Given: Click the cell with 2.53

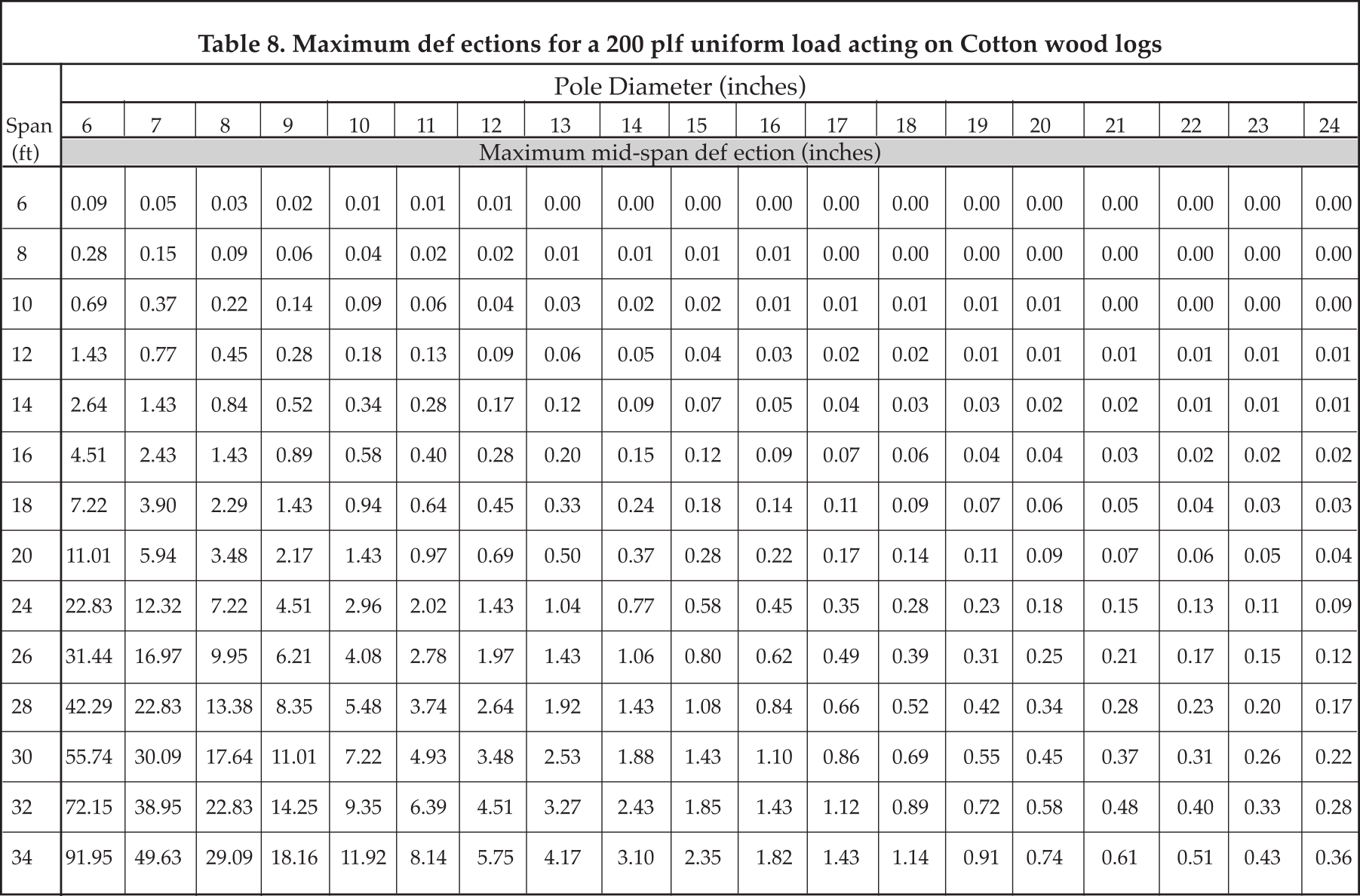Looking at the screenshot, I should pos(563,756).
